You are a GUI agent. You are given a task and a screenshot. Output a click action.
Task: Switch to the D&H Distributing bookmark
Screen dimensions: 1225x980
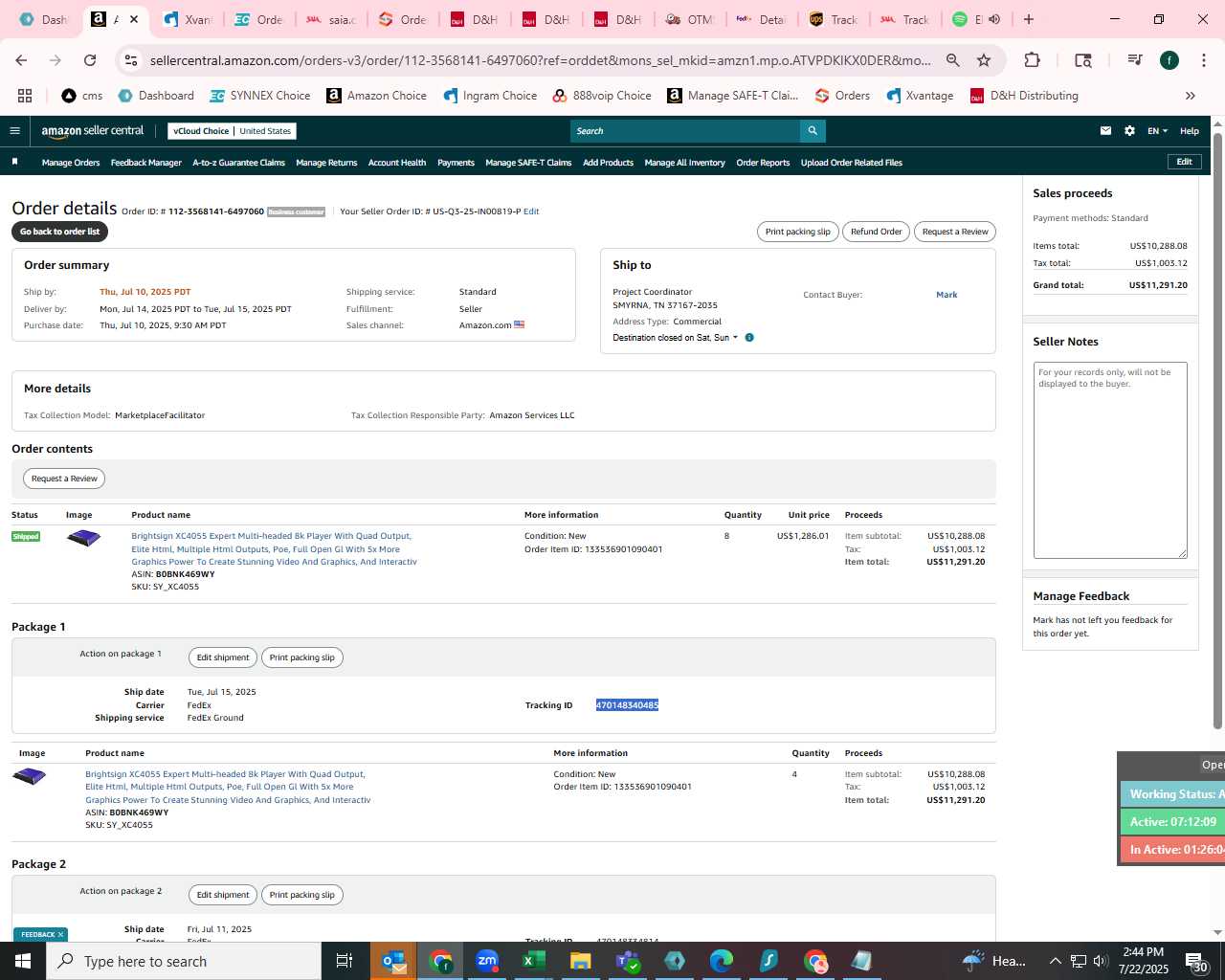pyautogui.click(x=1024, y=96)
